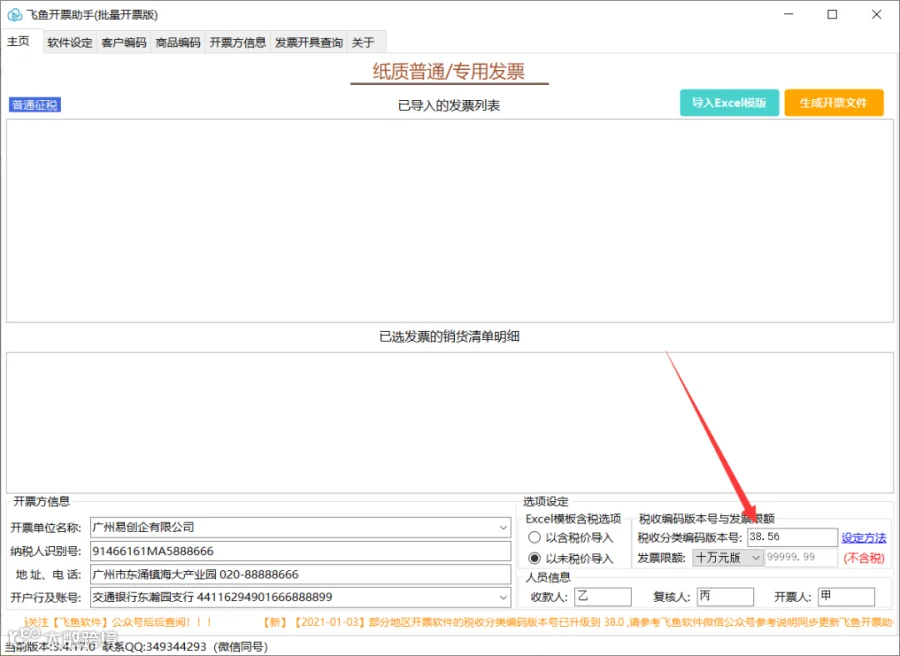Switch to 发票开具查询 tab
The image size is (900, 656).
click(309, 42)
